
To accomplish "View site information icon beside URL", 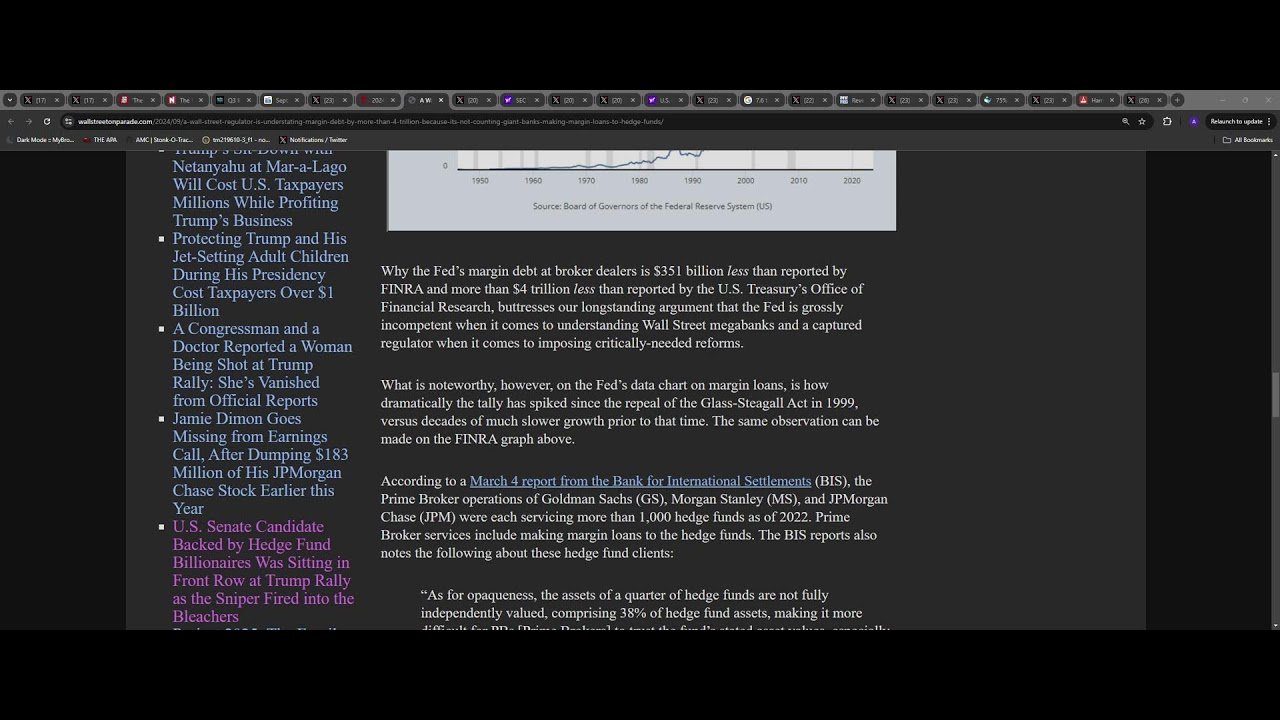I will 69,121.
